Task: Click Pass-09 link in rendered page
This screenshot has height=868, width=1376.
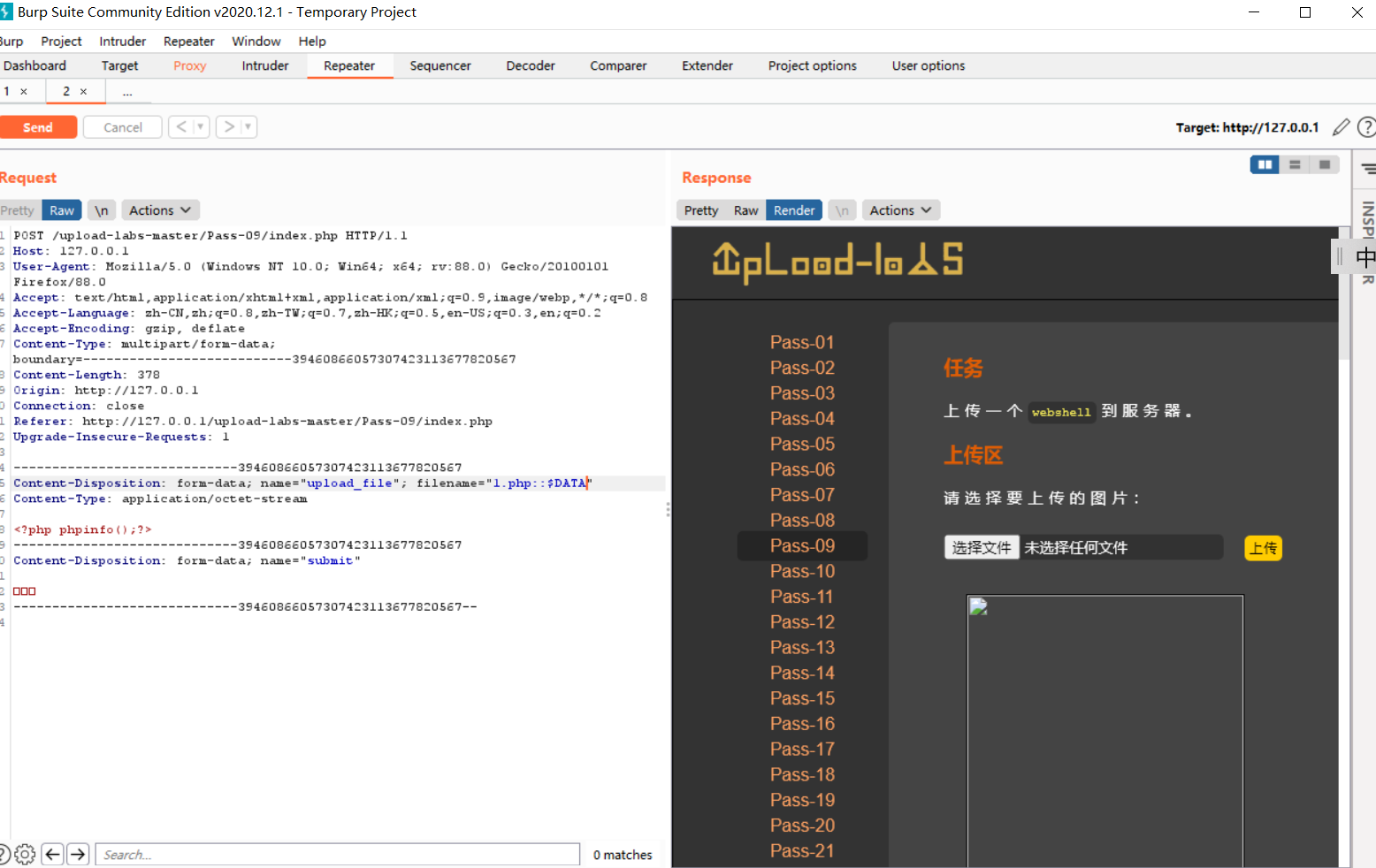Action: (x=802, y=545)
